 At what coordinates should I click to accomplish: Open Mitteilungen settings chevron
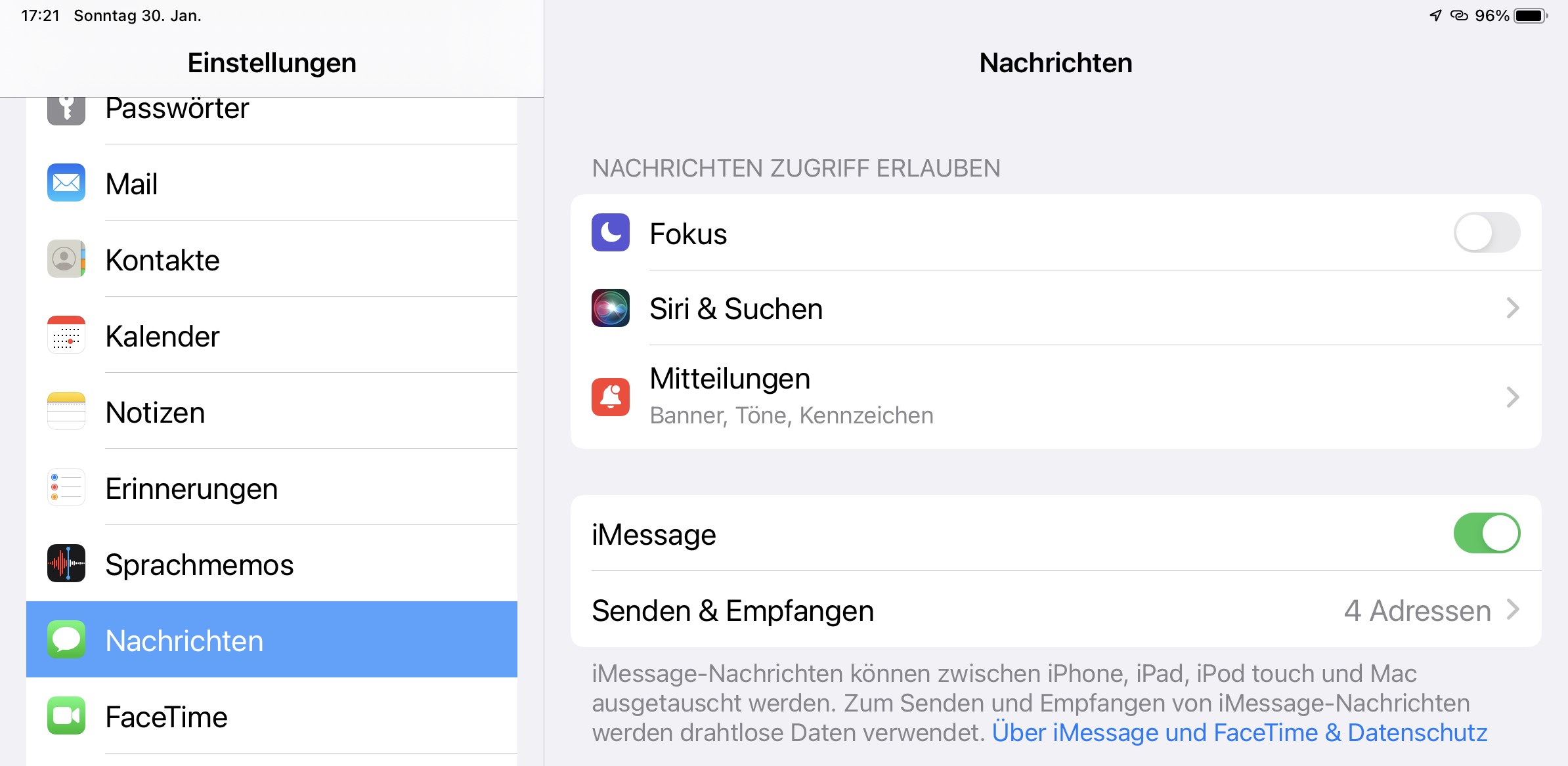click(1513, 397)
